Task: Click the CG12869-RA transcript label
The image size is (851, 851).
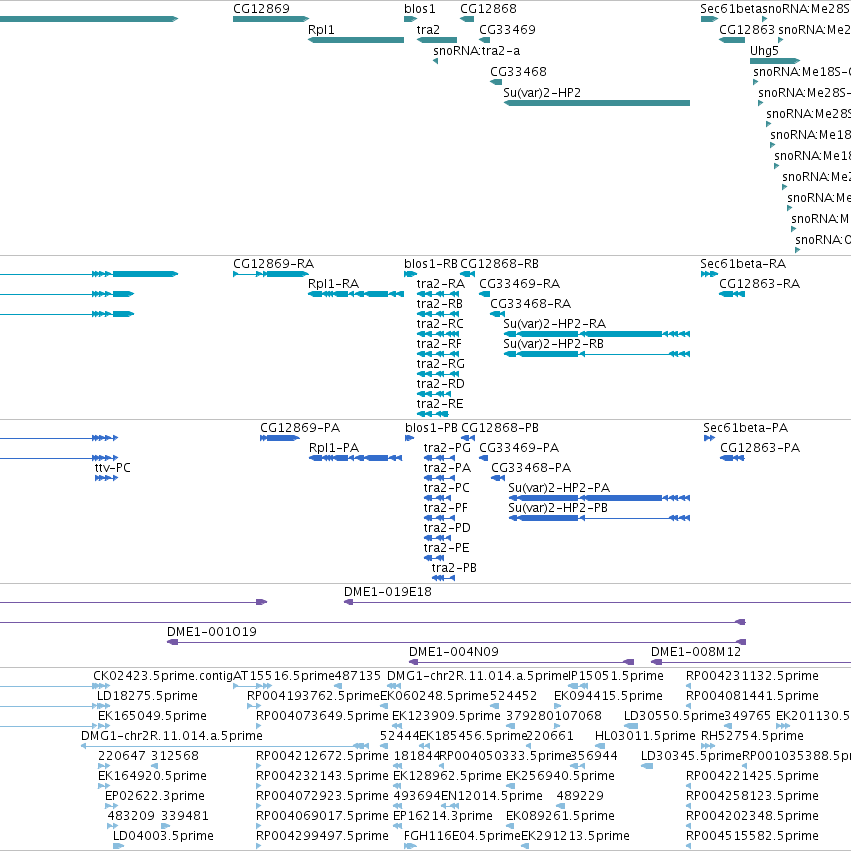Action: click(x=274, y=264)
